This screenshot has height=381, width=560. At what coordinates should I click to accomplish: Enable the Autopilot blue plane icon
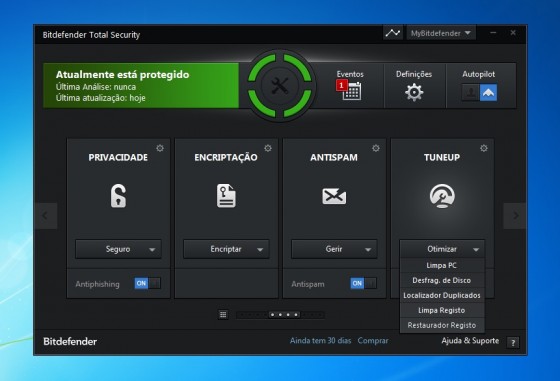coord(488,93)
